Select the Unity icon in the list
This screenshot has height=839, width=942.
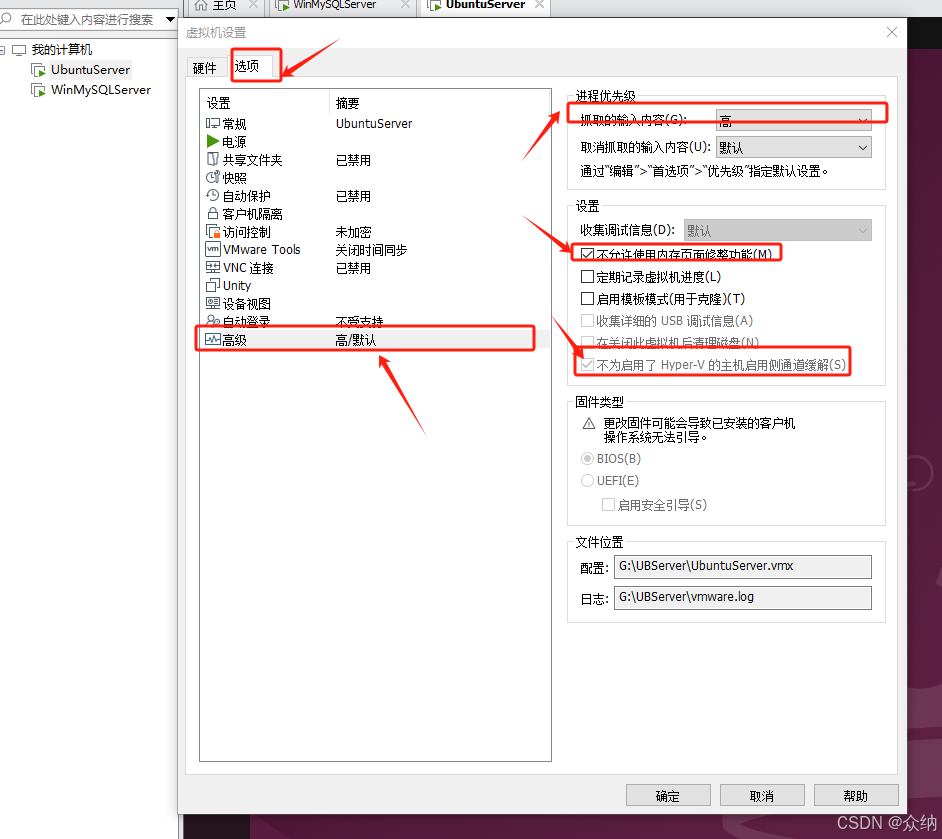[x=213, y=285]
